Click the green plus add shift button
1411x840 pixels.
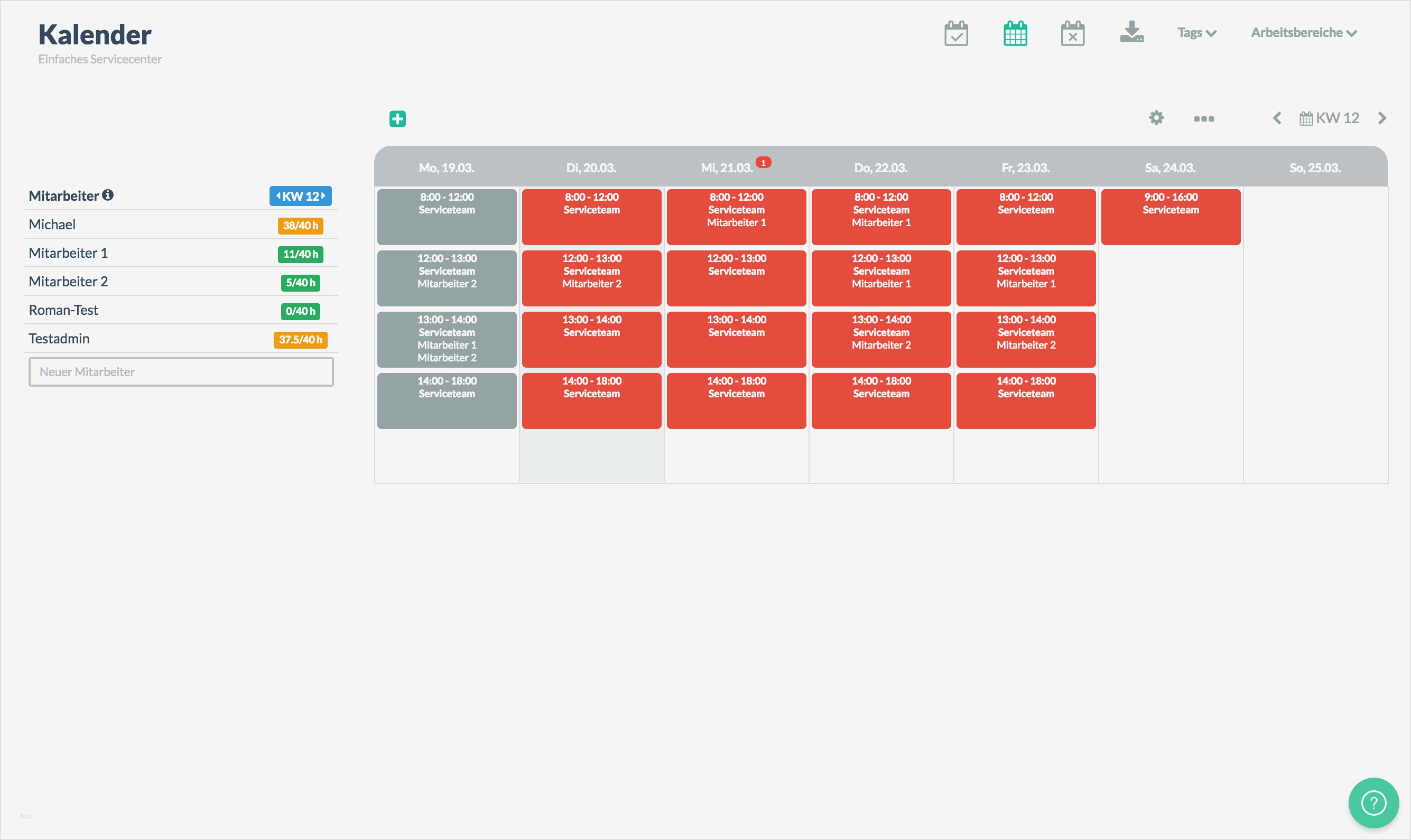pos(397,119)
